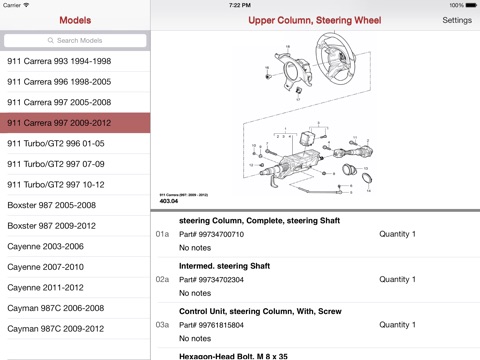This screenshot has height=360, width=480.
Task: Select Cayman 987C 2006-2008
Action: click(75, 308)
